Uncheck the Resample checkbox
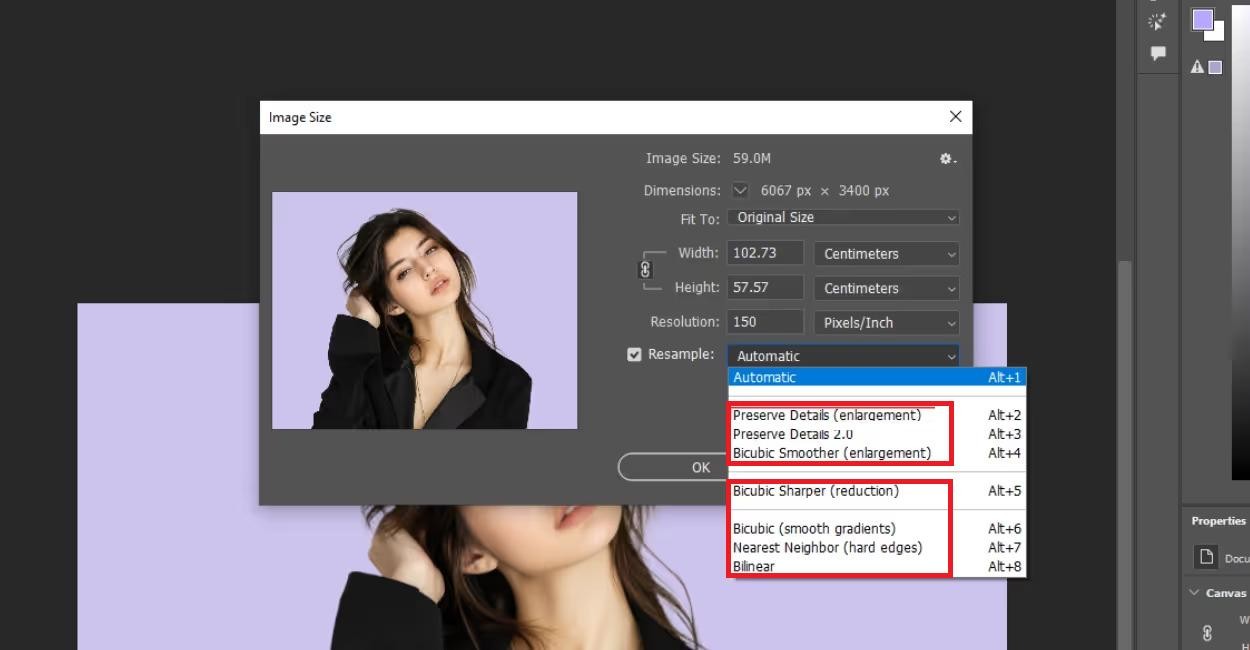 pos(634,354)
